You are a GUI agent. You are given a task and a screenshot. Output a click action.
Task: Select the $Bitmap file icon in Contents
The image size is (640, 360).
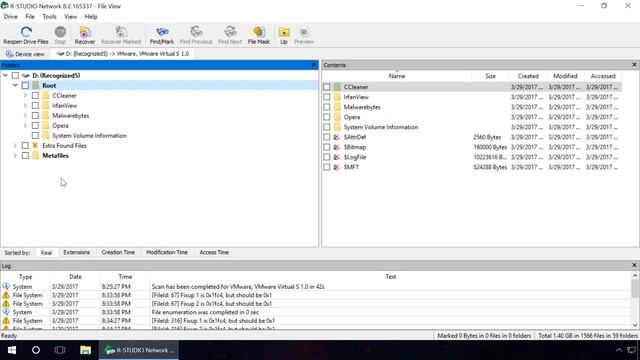click(x=337, y=147)
